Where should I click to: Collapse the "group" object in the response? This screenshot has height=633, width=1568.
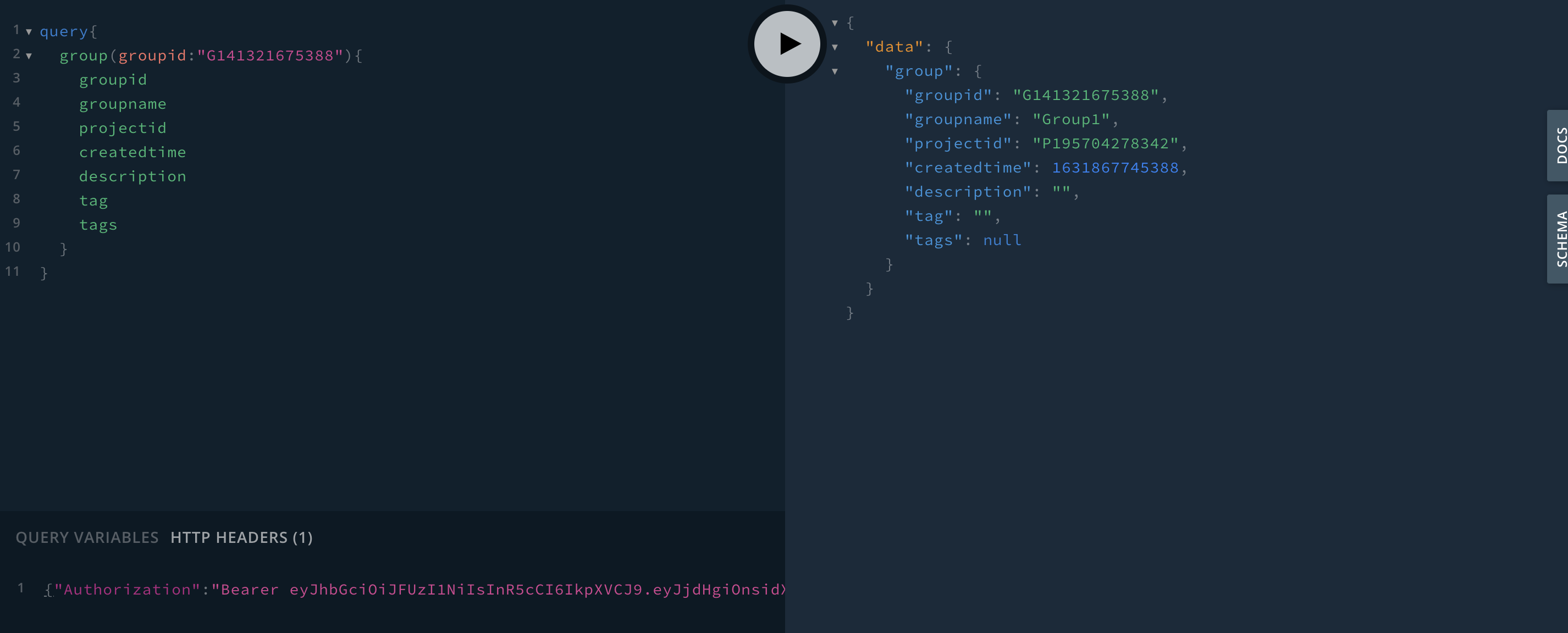(835, 72)
